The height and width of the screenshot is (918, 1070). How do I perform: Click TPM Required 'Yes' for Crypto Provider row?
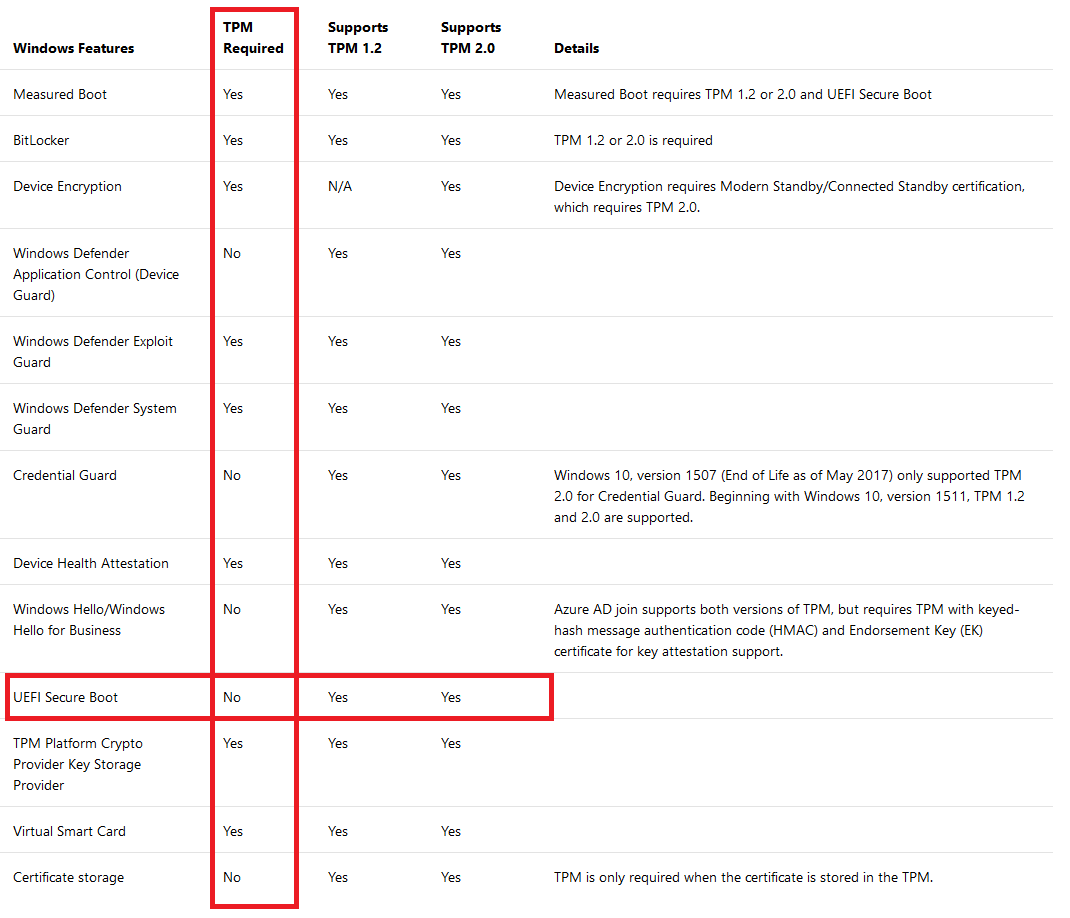[x=233, y=743]
